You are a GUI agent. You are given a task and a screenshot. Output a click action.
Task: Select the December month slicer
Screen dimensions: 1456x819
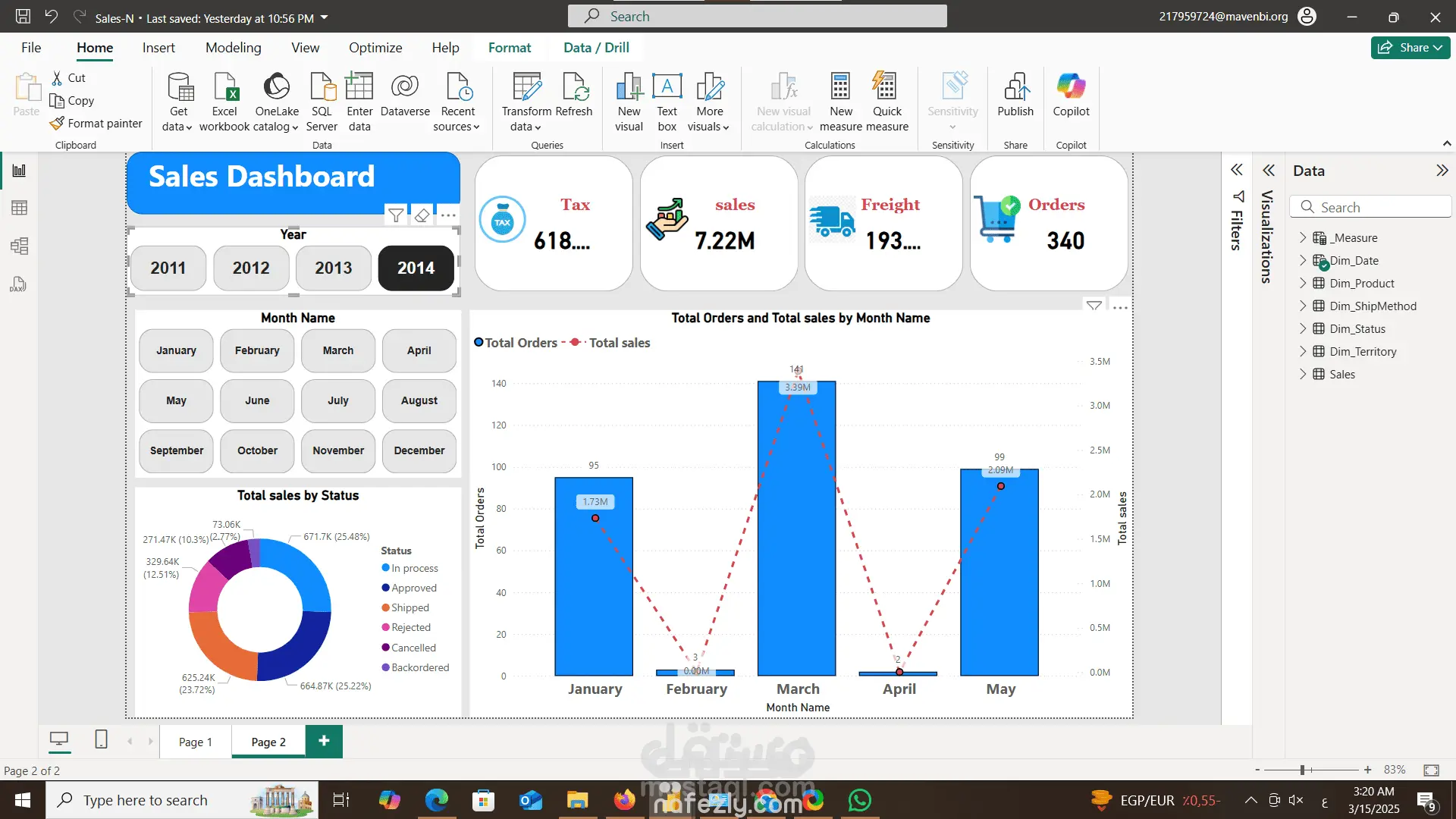coord(419,450)
